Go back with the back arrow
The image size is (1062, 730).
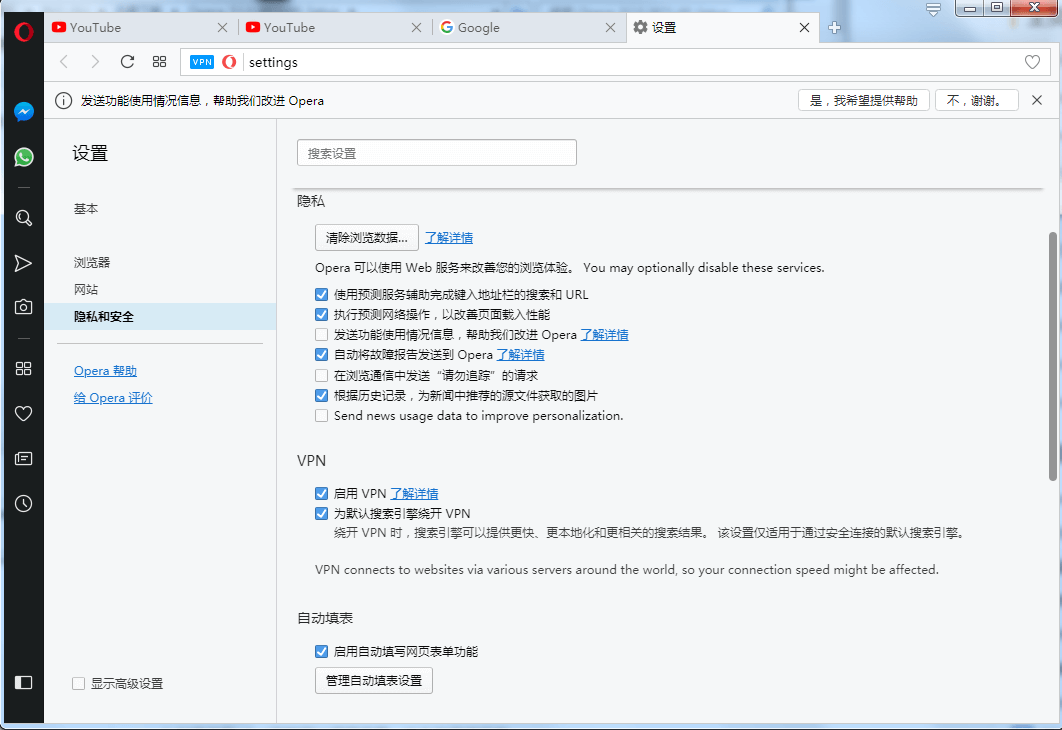pos(64,62)
